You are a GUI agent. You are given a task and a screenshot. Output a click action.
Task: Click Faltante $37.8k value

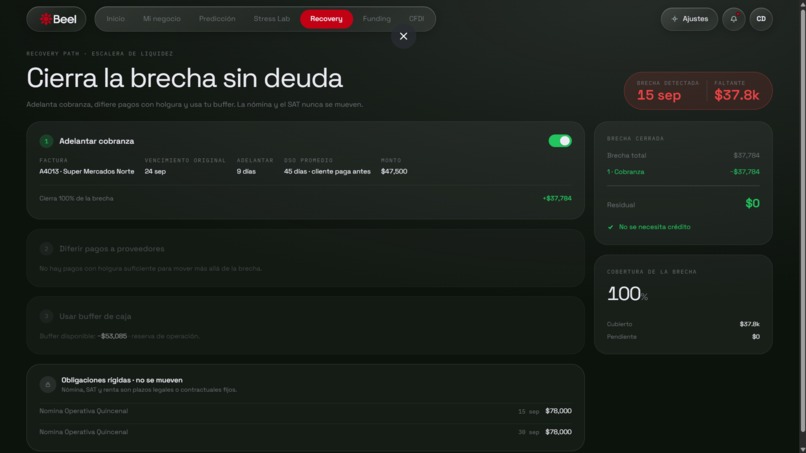click(x=737, y=95)
